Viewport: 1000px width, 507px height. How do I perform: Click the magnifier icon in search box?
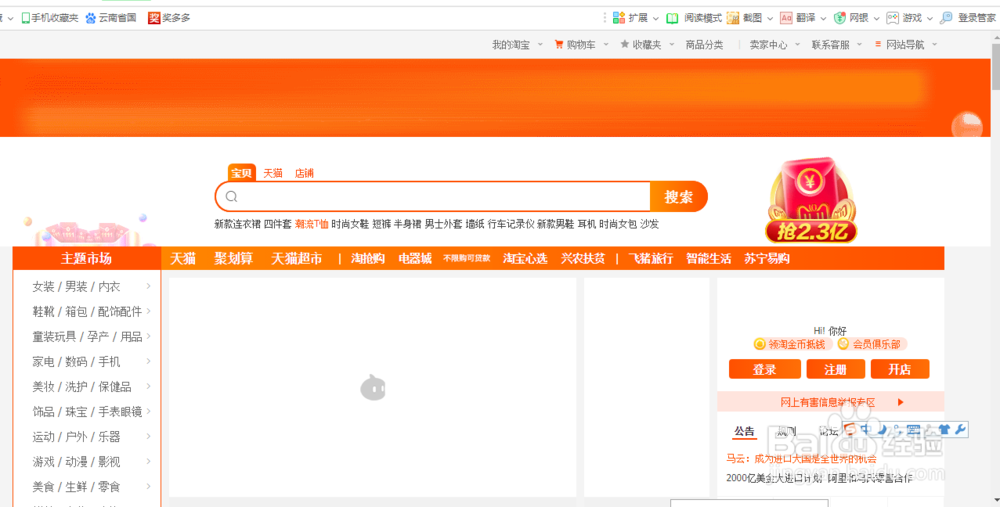pos(232,196)
